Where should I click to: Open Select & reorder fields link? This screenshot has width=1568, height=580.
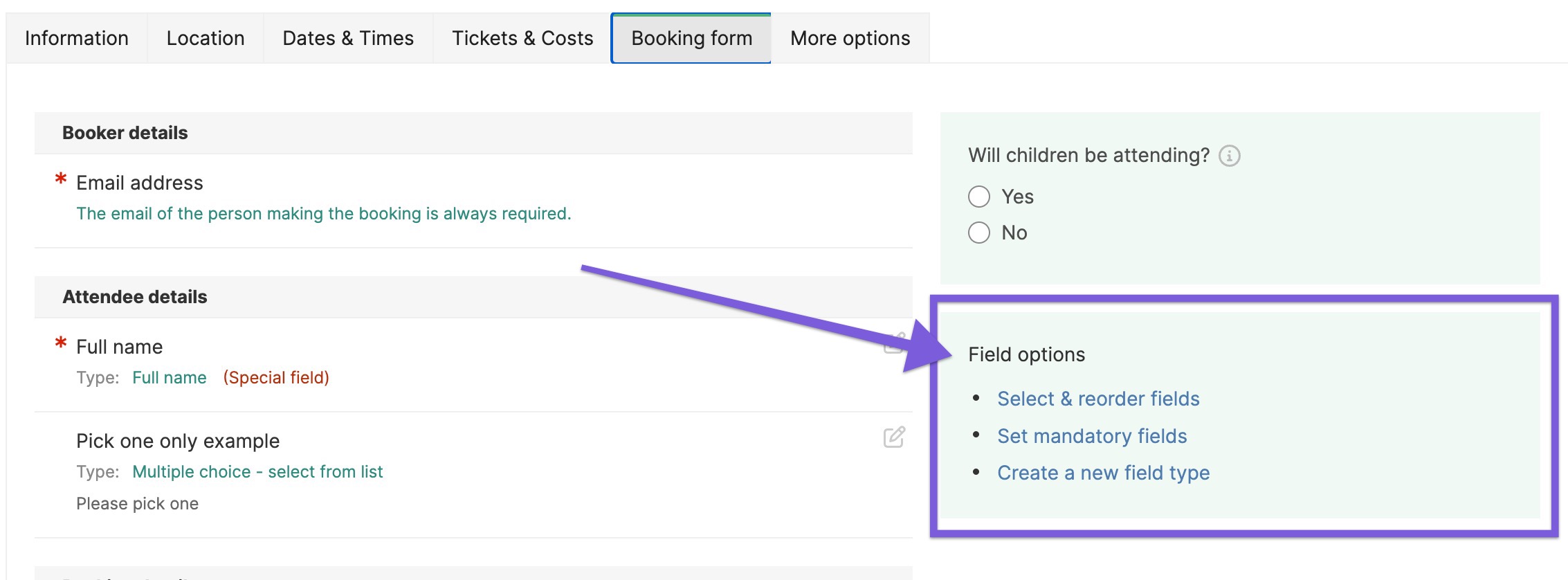[x=1098, y=399]
